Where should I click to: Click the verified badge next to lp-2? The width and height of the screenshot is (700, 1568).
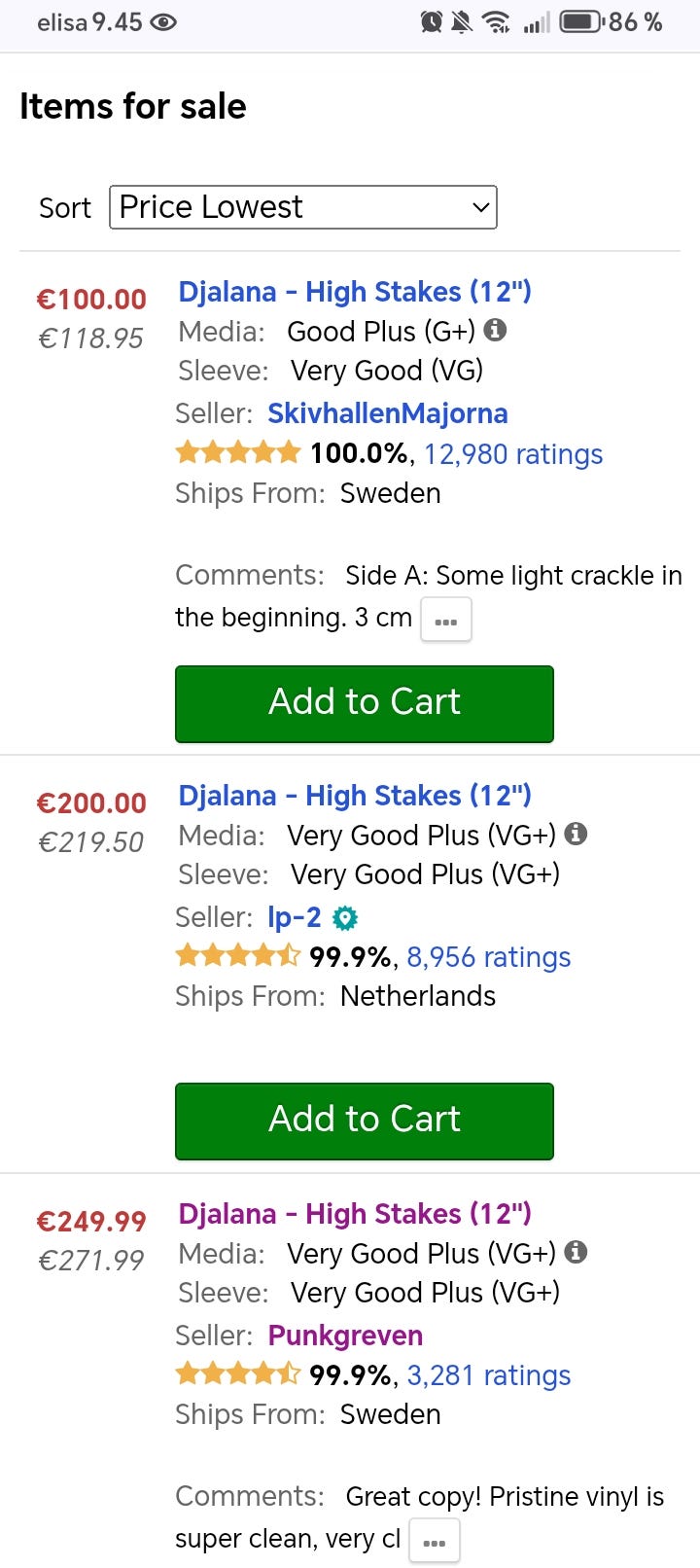click(345, 917)
